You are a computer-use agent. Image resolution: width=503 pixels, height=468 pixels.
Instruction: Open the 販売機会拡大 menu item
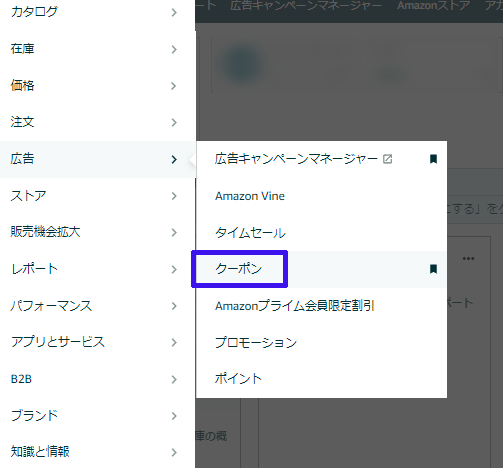[x=97, y=232]
